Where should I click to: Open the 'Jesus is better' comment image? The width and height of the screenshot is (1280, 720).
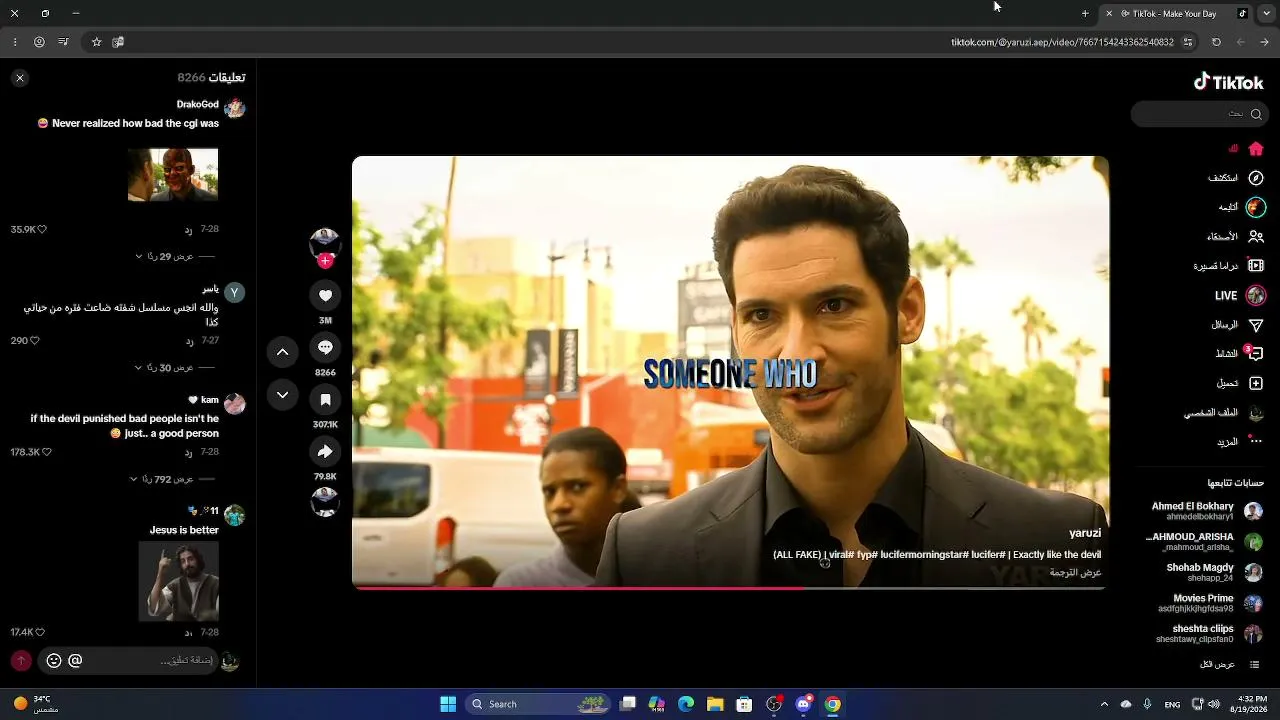pyautogui.click(x=178, y=581)
